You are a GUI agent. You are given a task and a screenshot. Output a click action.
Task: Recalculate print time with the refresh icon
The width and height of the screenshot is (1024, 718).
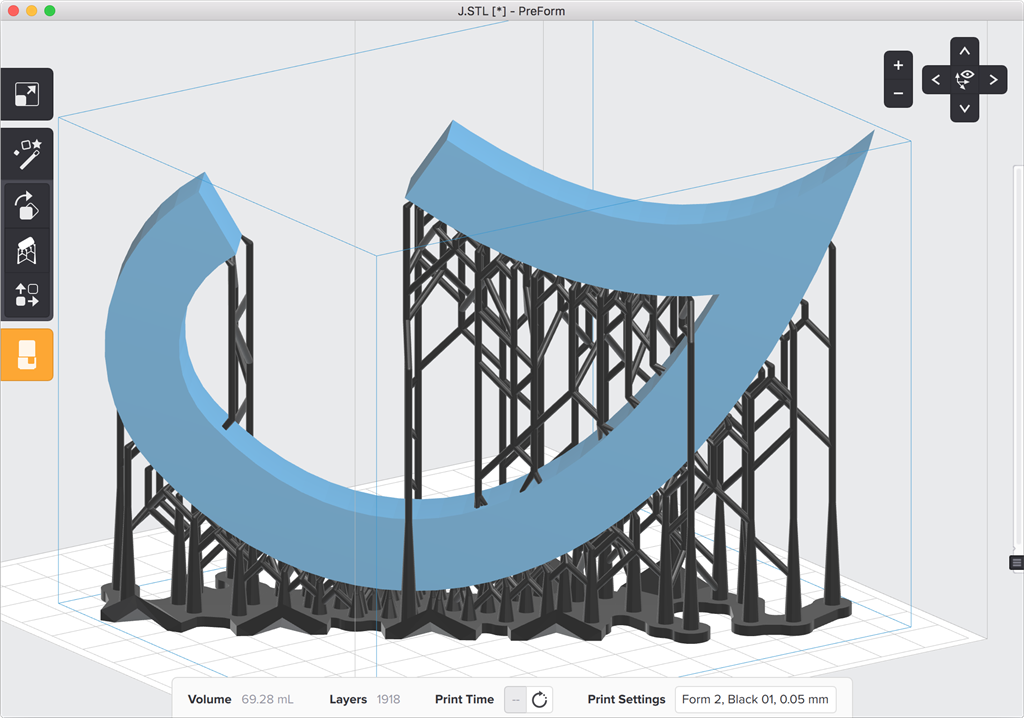click(x=540, y=699)
